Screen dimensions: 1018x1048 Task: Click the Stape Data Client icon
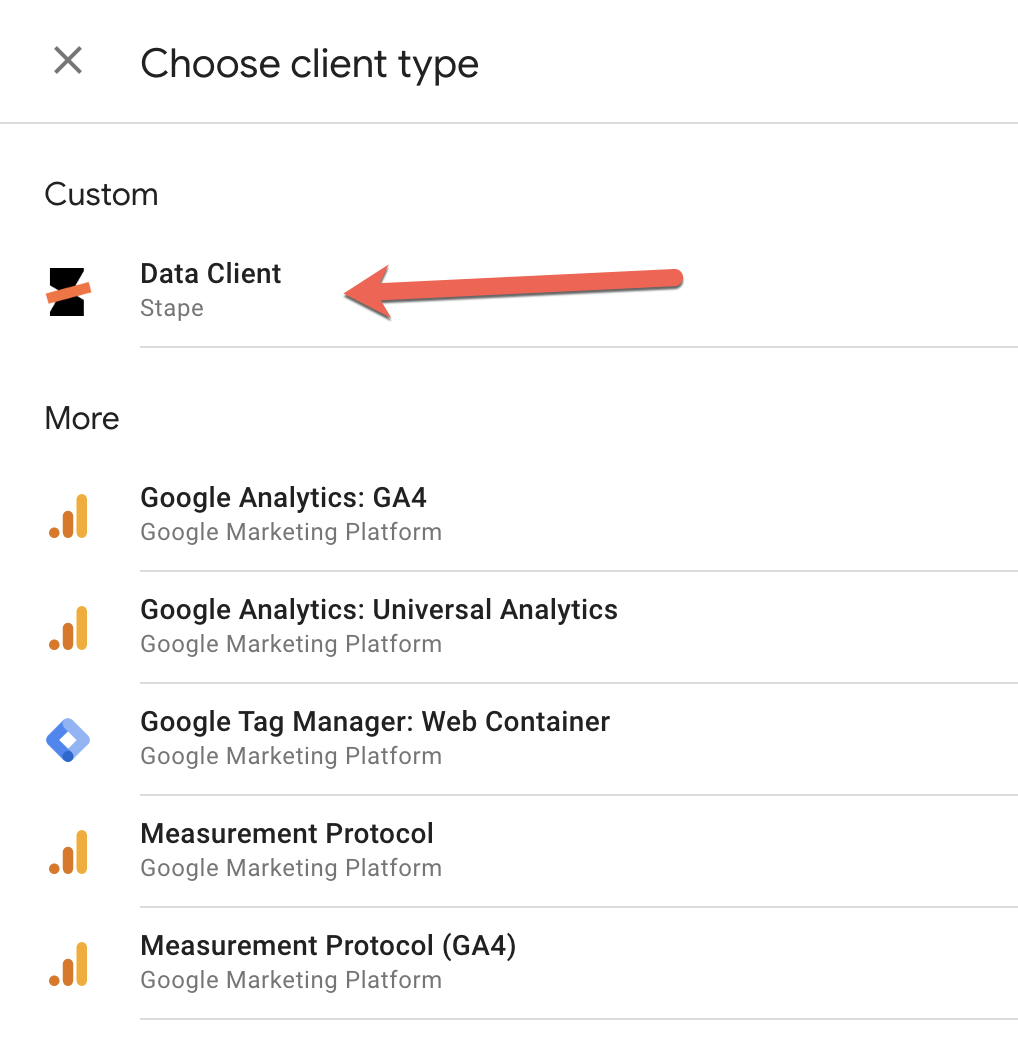[68, 291]
